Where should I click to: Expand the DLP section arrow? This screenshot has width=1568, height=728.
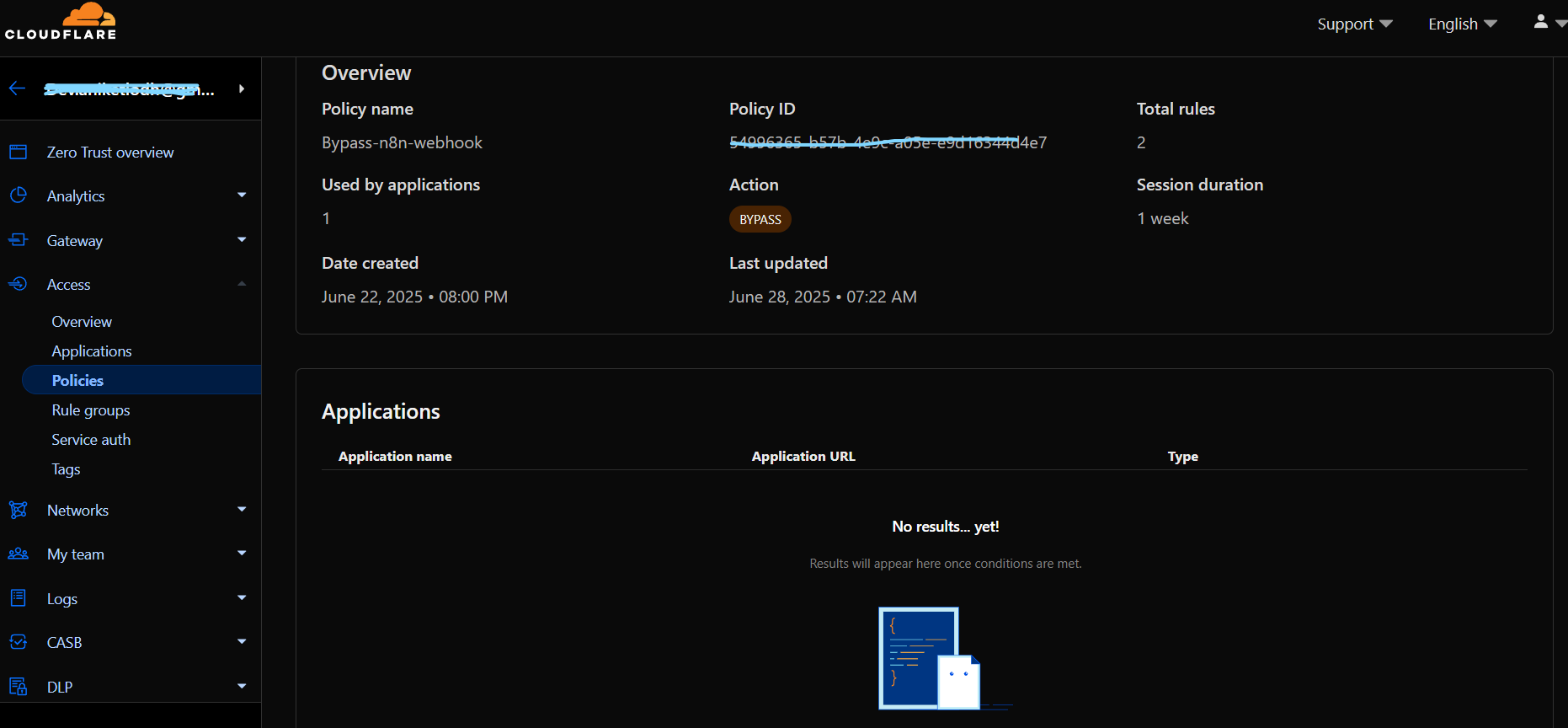click(242, 687)
